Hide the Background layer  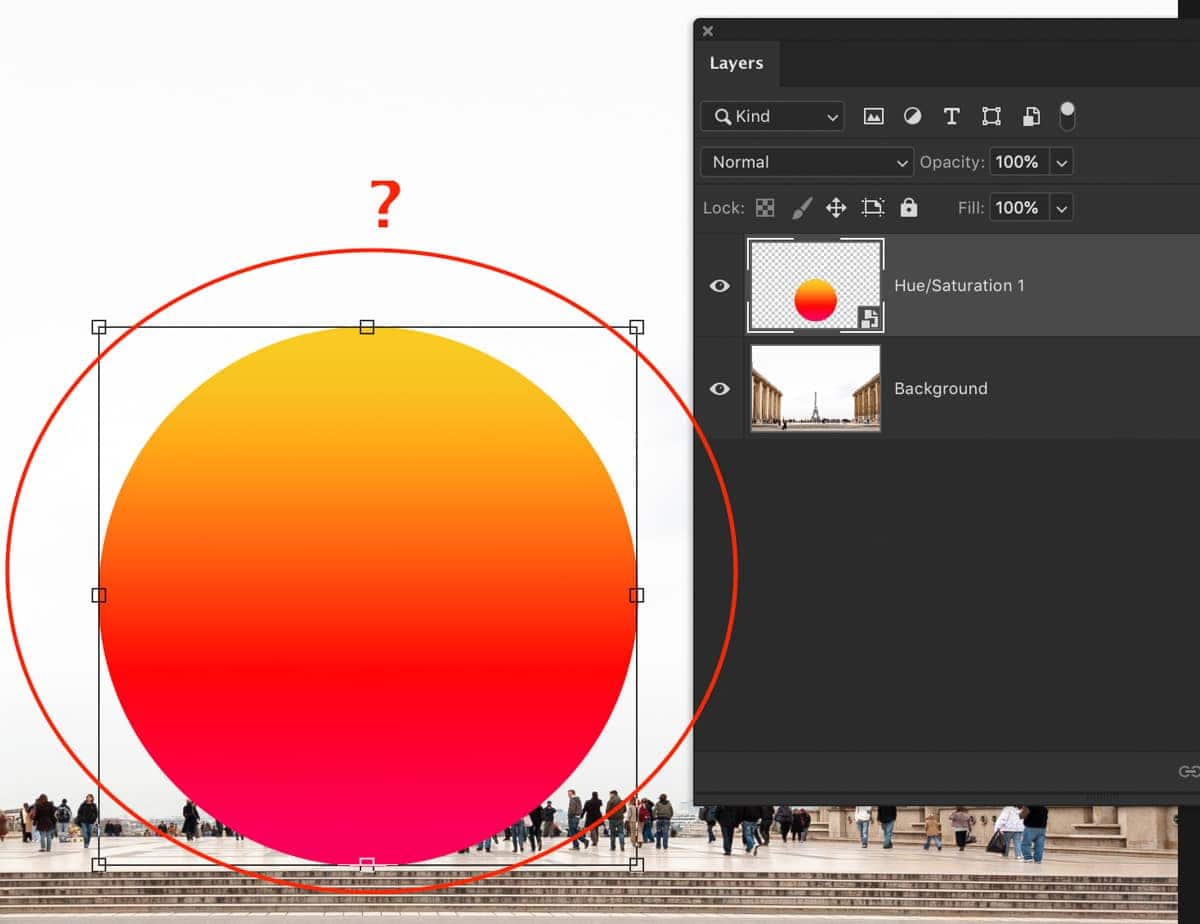719,388
